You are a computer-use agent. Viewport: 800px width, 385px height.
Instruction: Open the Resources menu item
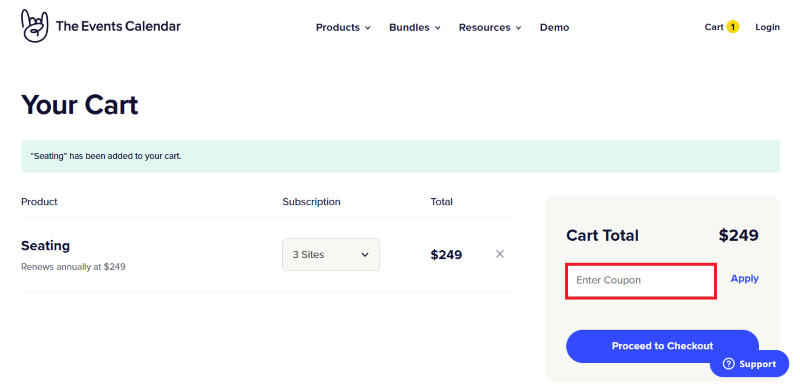(x=485, y=28)
